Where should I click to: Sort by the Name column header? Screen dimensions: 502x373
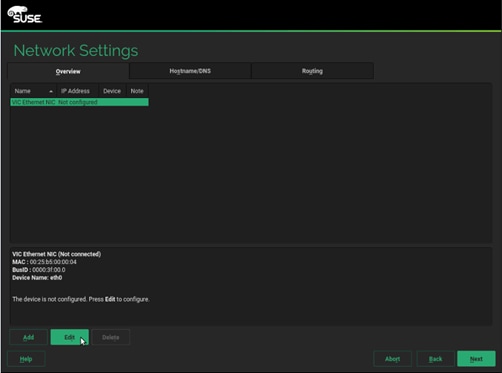pyautogui.click(x=34, y=91)
